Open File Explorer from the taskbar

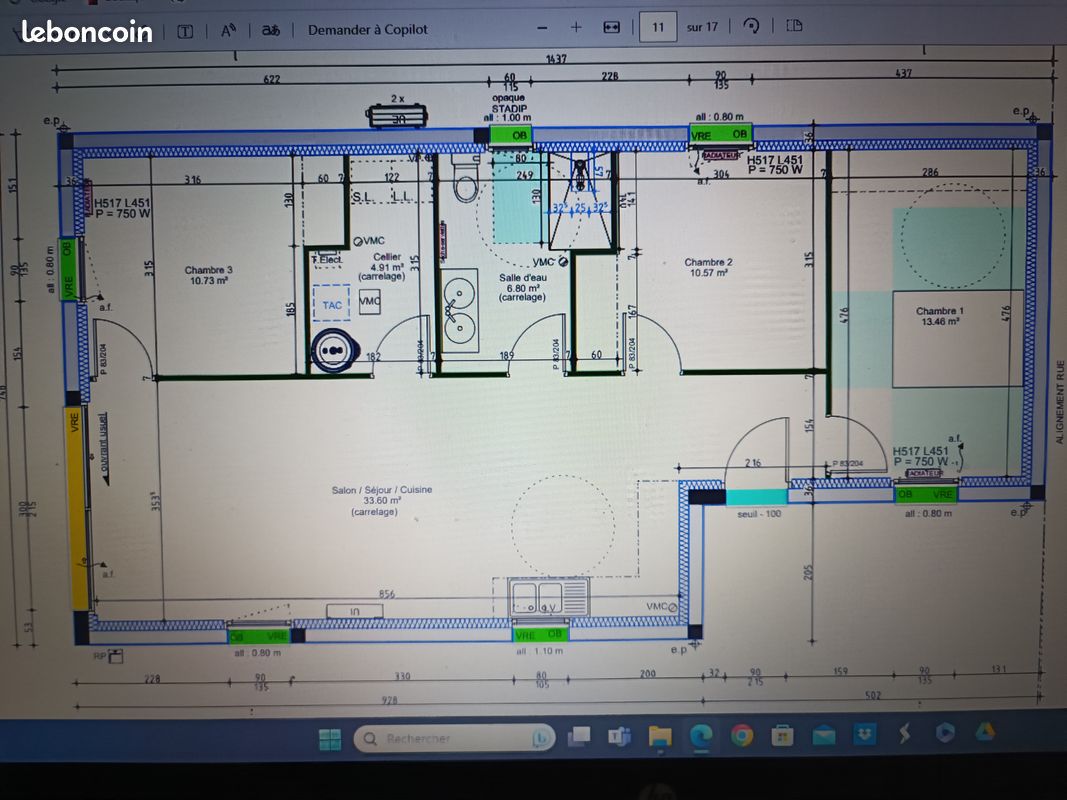[660, 735]
